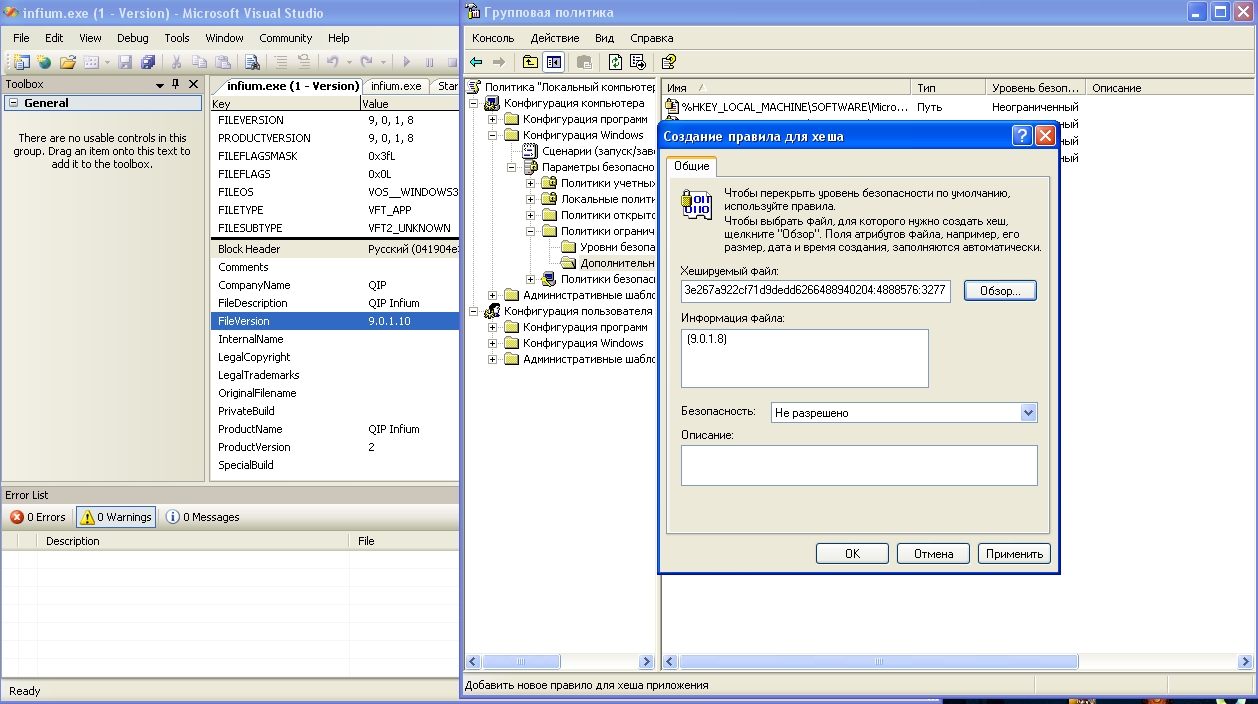The width and height of the screenshot is (1258, 704).
Task: Click the Описание text field
Action: pos(859,465)
